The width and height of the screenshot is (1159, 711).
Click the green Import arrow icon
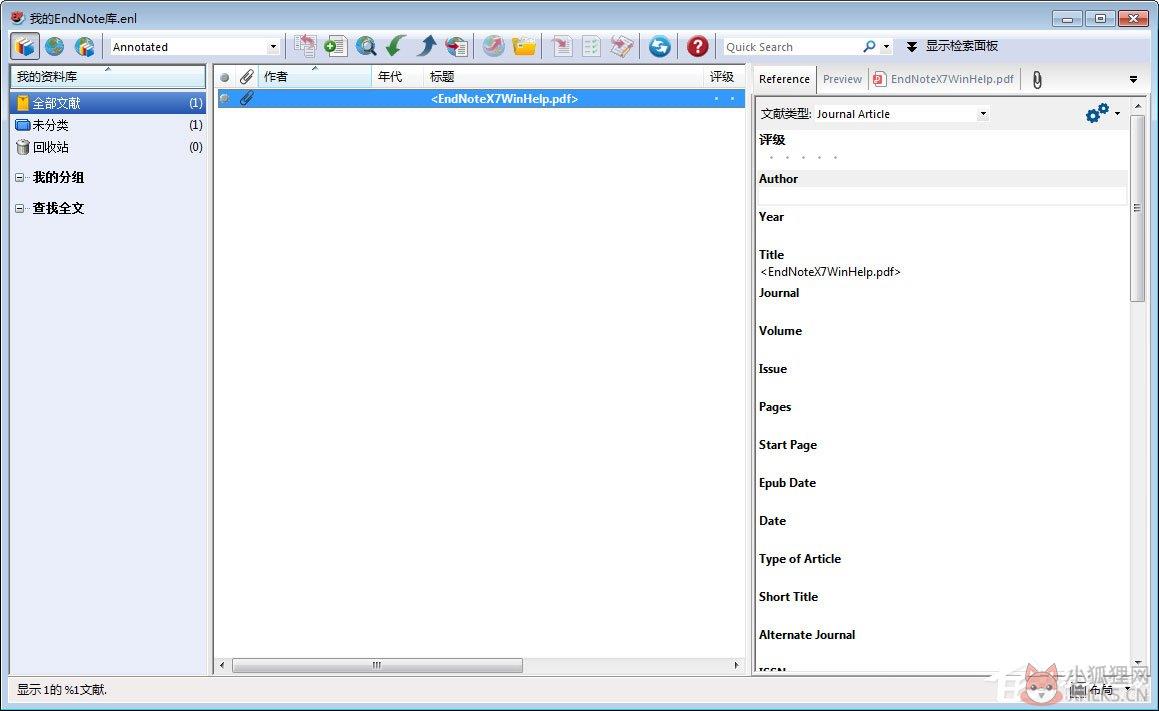(395, 47)
